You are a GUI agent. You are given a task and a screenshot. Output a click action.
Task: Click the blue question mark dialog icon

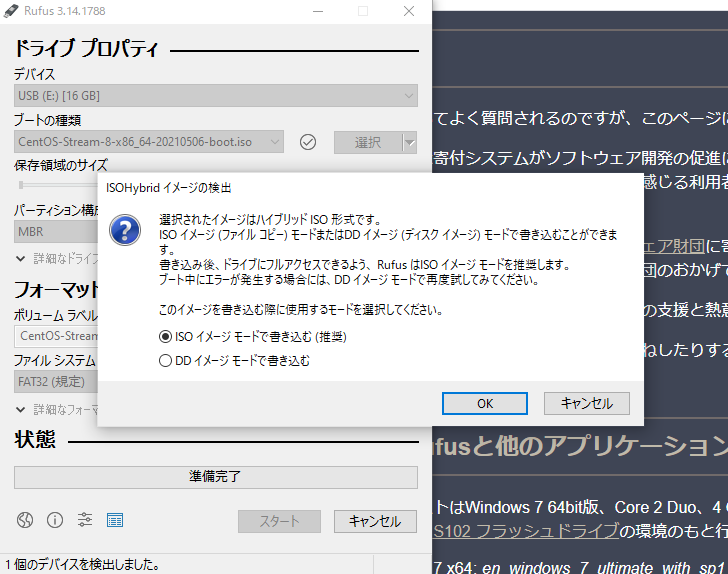[x=125, y=230]
